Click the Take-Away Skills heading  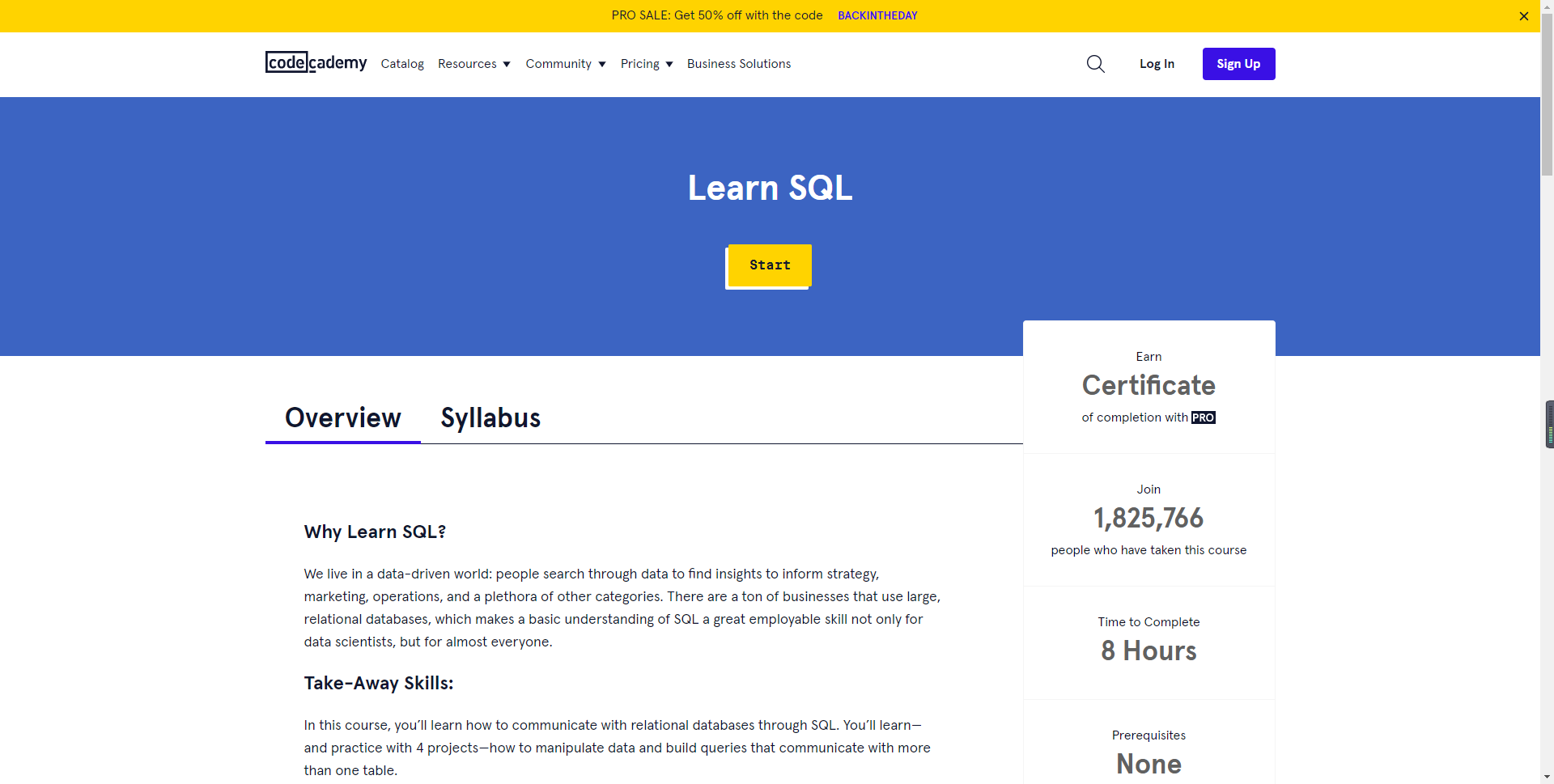click(379, 683)
